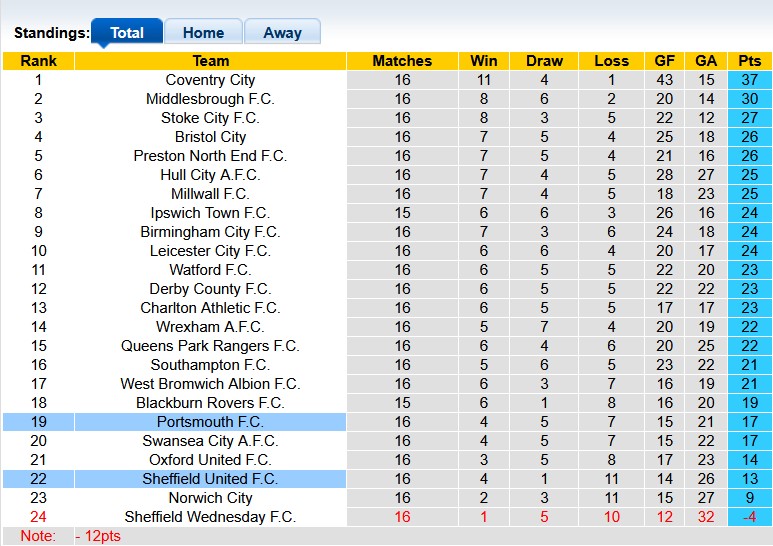
Task: Click the Ipswich Town F.C. entry
Action: click(x=210, y=213)
